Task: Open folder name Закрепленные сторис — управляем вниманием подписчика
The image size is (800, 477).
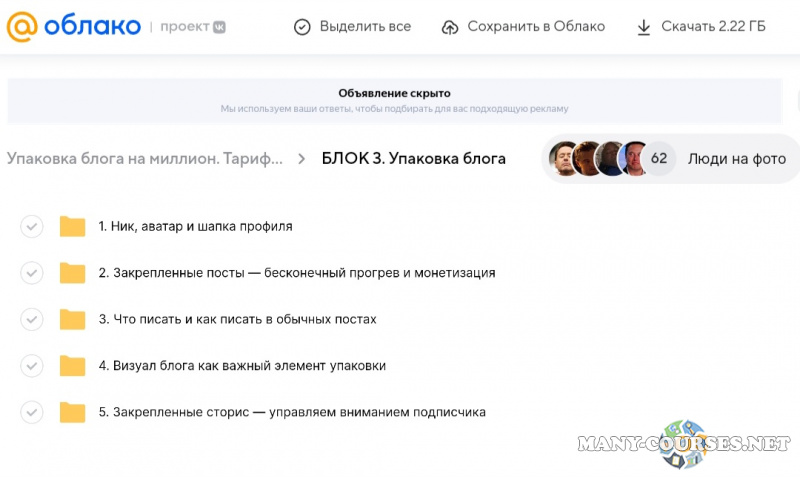Action: coord(292,412)
